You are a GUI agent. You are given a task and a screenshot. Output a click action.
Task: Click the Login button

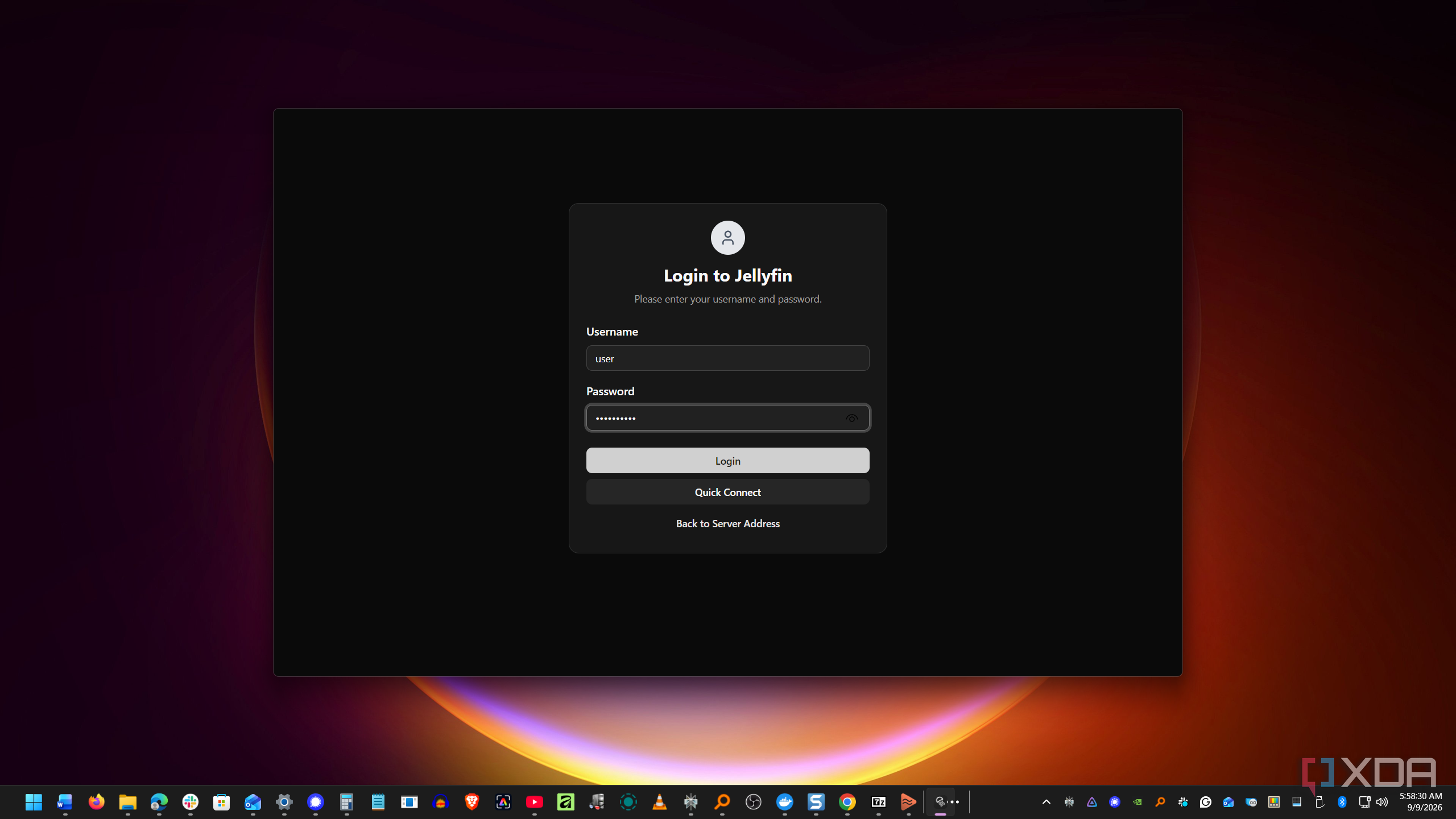[728, 461]
